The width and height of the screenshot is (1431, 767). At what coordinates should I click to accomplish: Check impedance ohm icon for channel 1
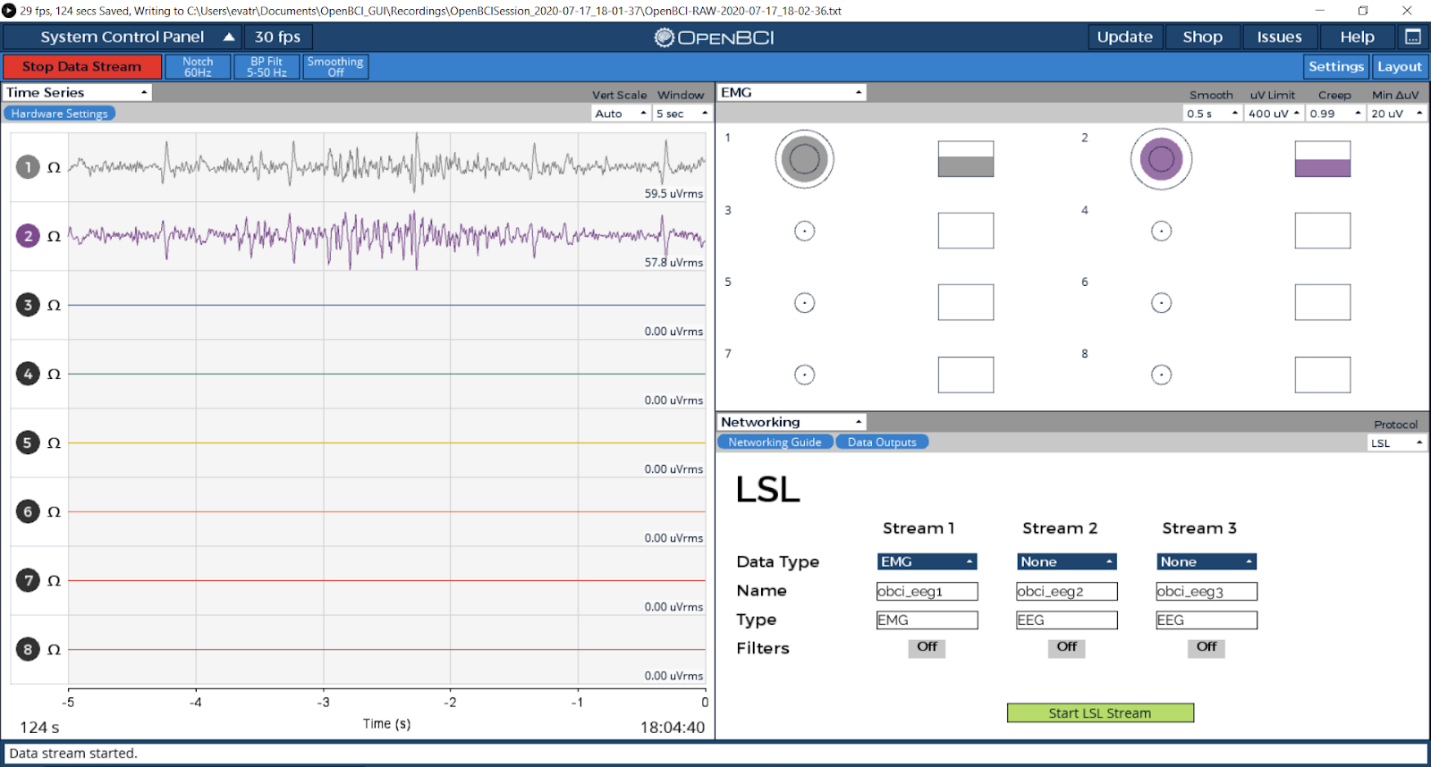pos(54,167)
